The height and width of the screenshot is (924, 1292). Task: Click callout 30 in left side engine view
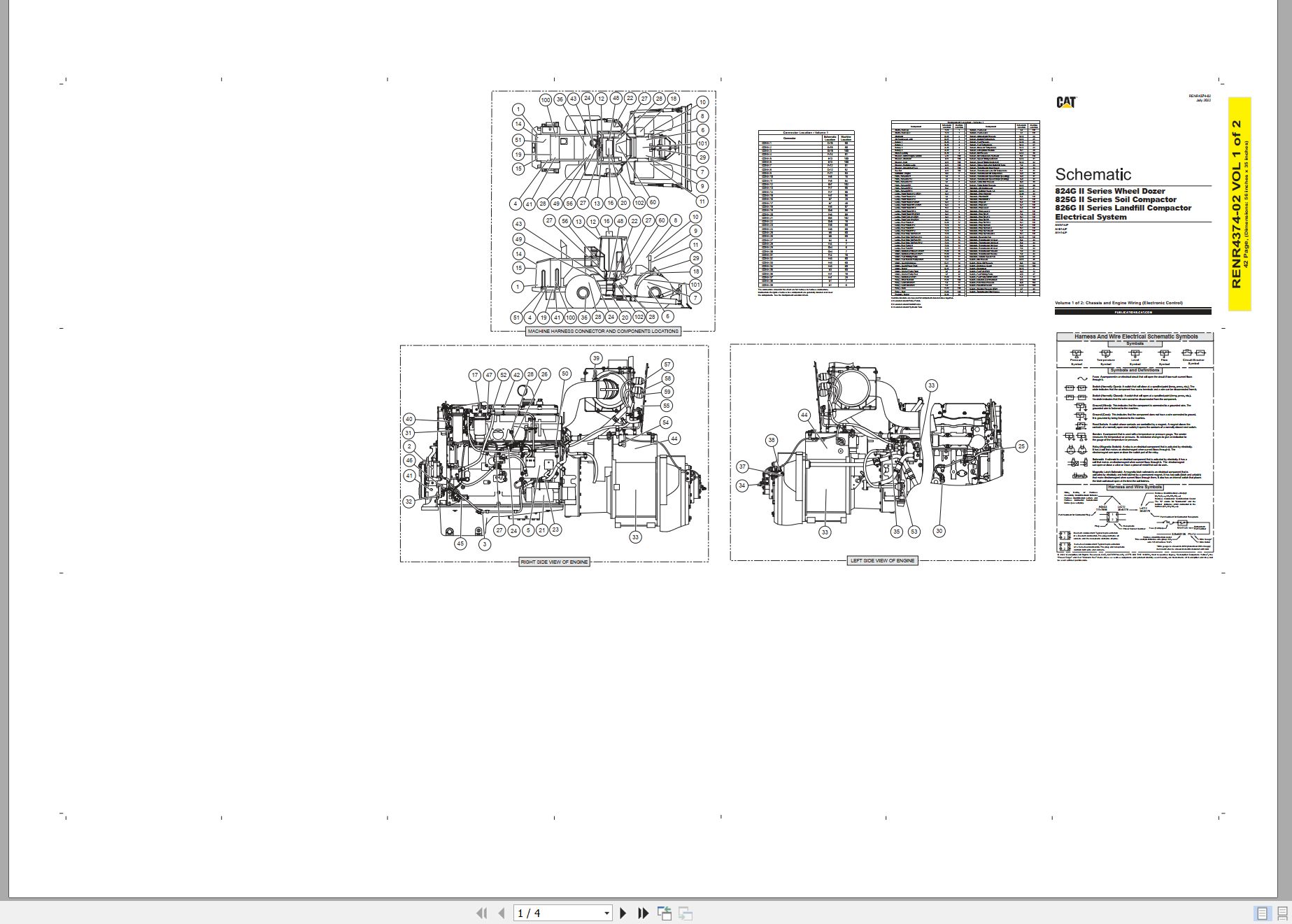coord(939,531)
